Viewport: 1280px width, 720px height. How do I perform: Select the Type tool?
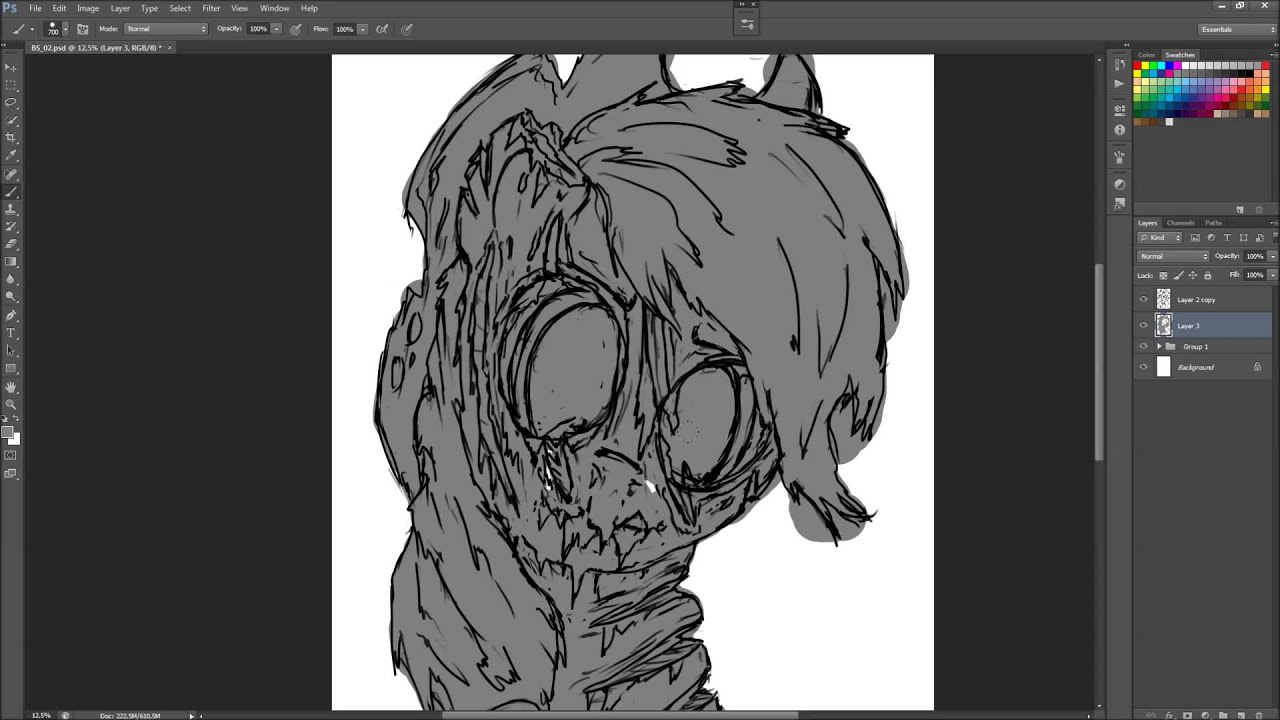(x=11, y=333)
